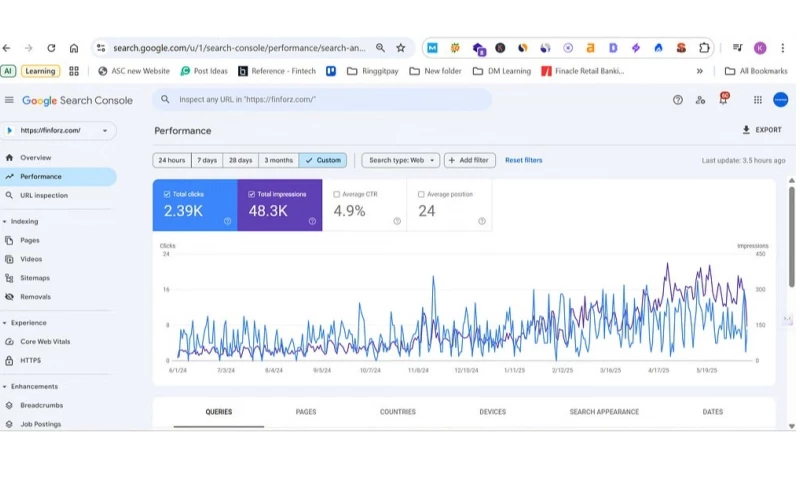Select the Custom date range
The height and width of the screenshot is (480, 800).
(x=323, y=160)
